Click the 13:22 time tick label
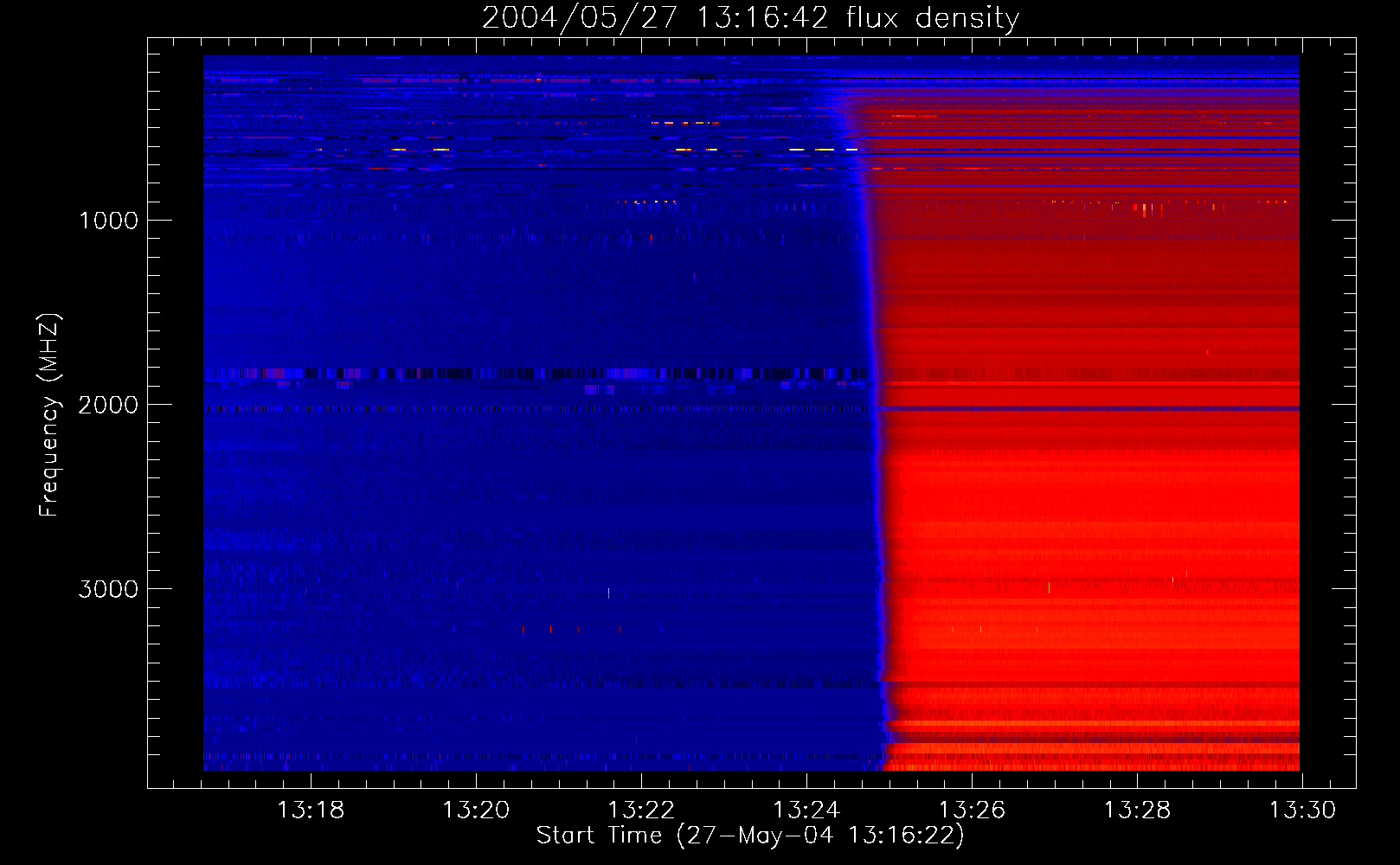The width and height of the screenshot is (1400, 865). [641, 811]
